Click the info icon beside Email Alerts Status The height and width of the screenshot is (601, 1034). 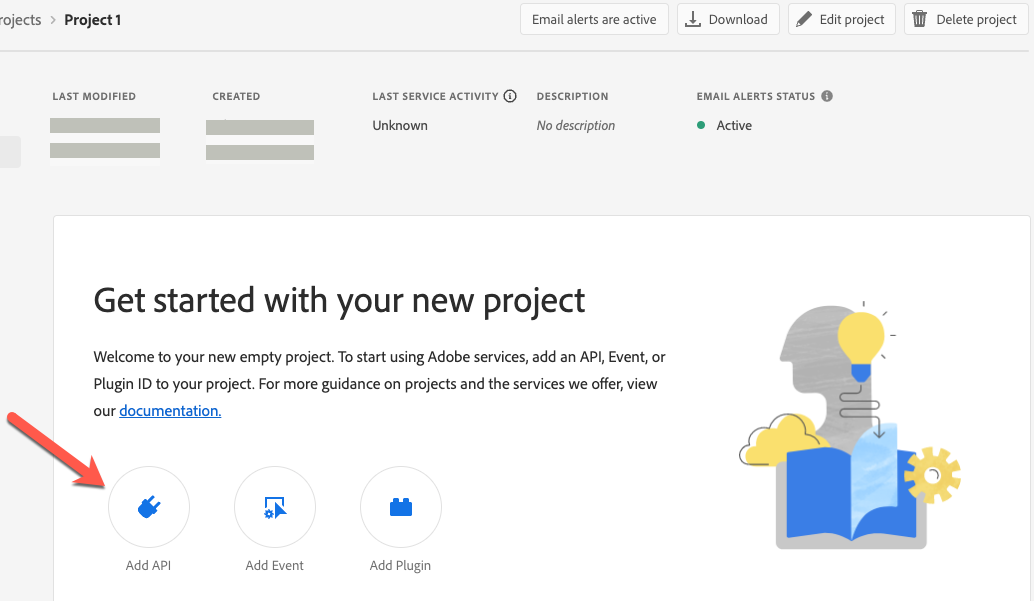coord(826,95)
